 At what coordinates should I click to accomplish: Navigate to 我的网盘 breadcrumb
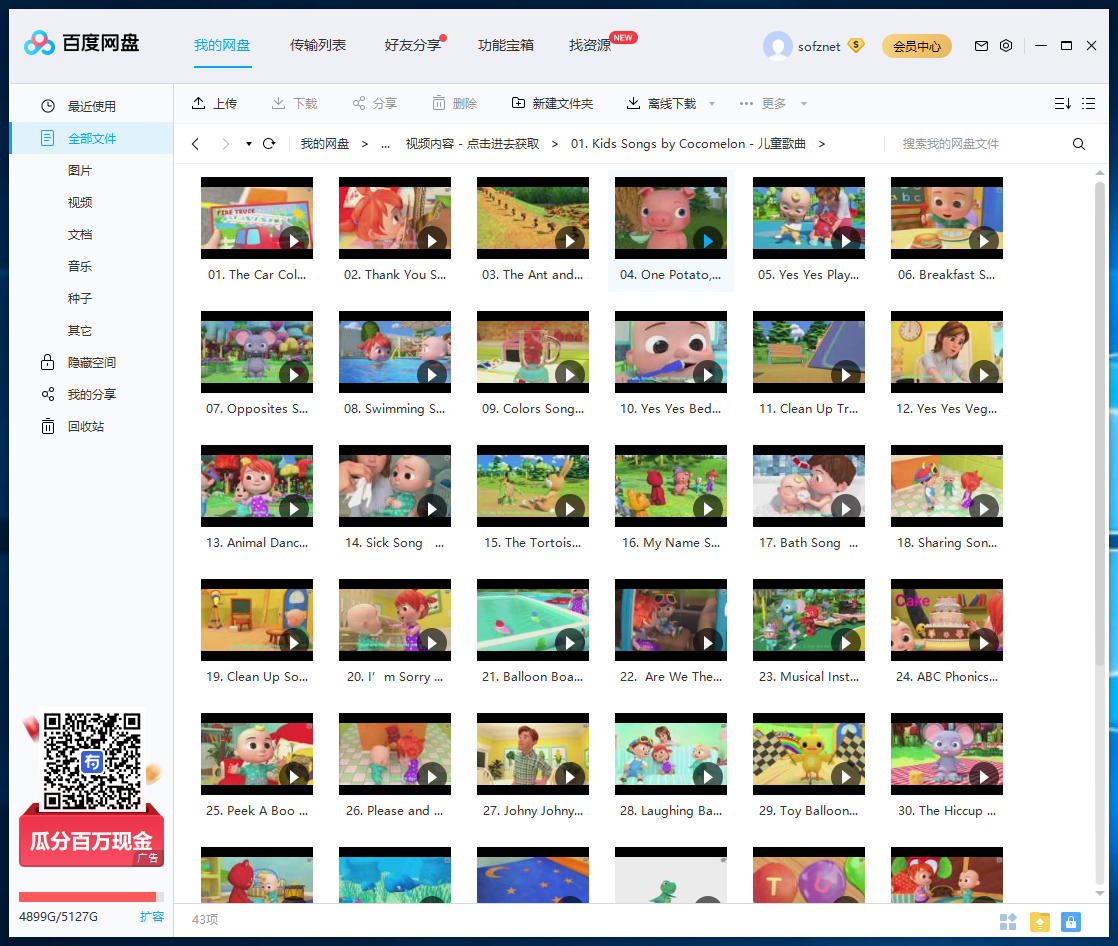tap(324, 144)
